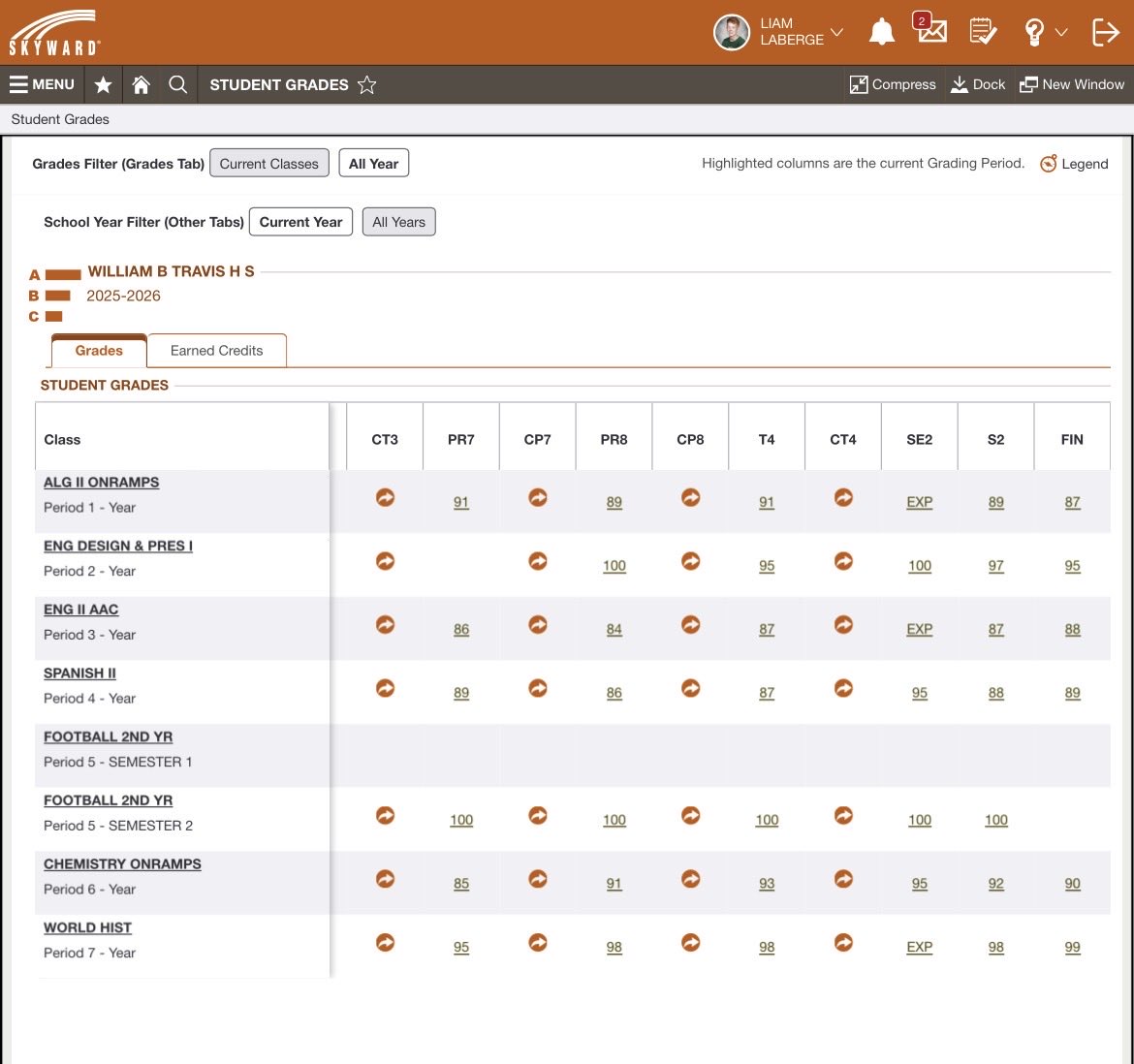Expand the help lightbulb dropdown chevron
Viewport: 1134px width, 1064px height.
1061,32
